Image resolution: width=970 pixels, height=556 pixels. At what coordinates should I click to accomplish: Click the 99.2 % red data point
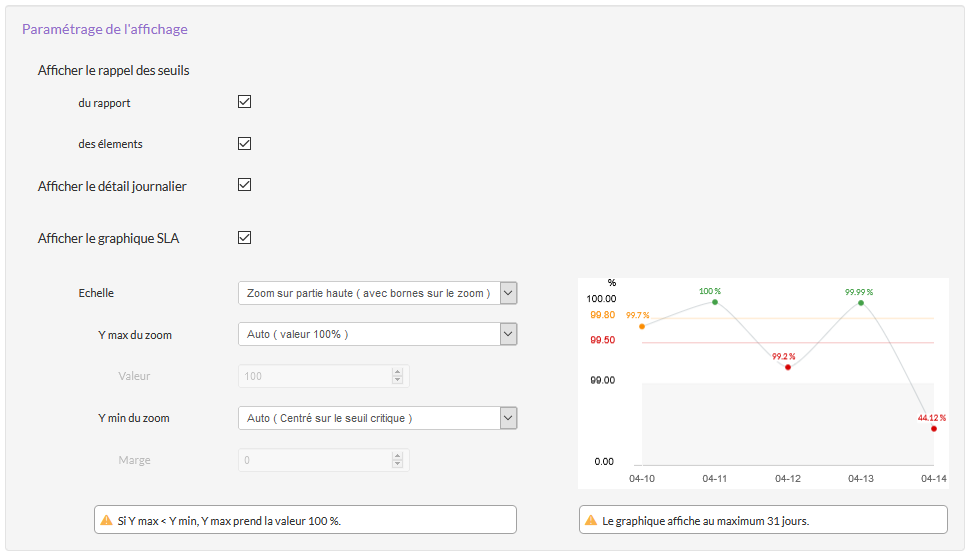pos(788,367)
